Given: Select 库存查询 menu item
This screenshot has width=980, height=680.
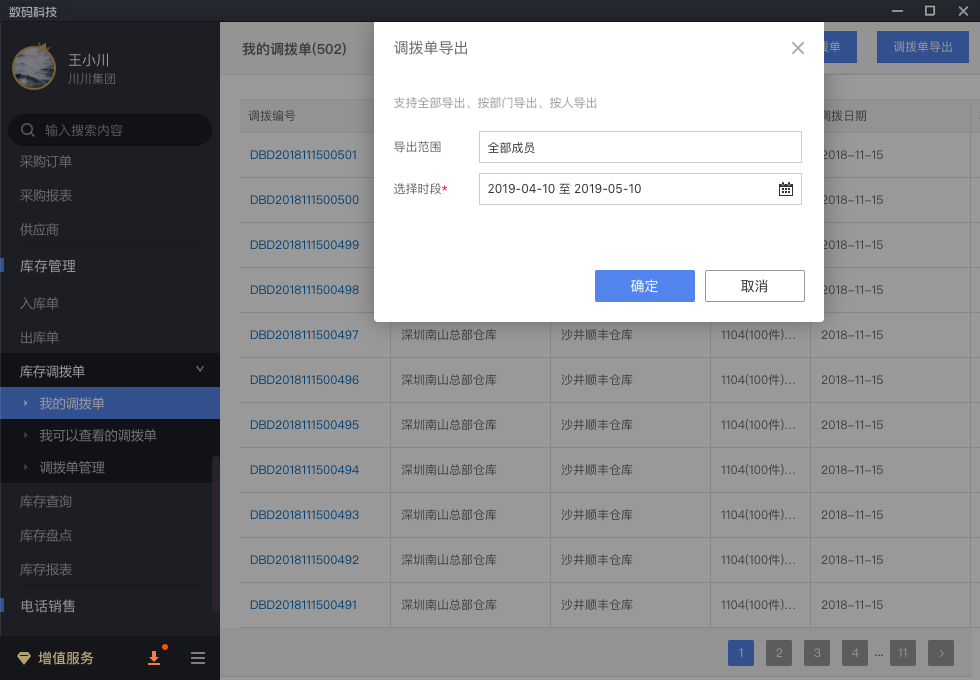Looking at the screenshot, I should (x=46, y=502).
